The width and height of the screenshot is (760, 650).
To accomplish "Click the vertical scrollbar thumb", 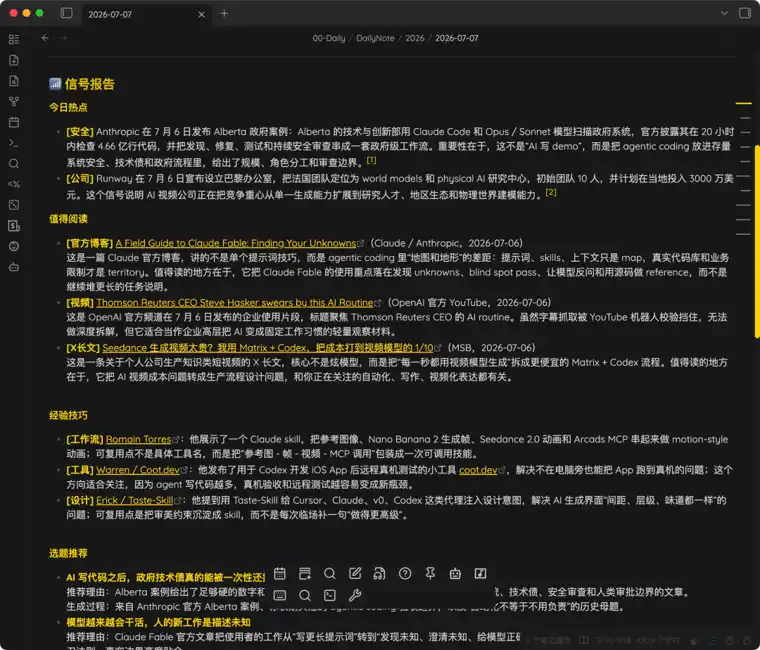I will (757, 241).
